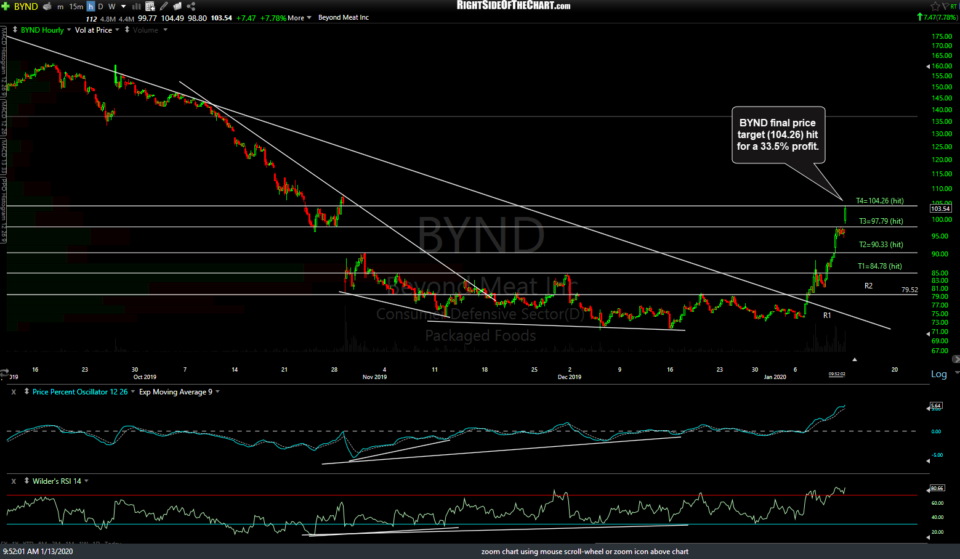Click the Beyond Meat Inc company name
The image size is (960, 559).
343,18
